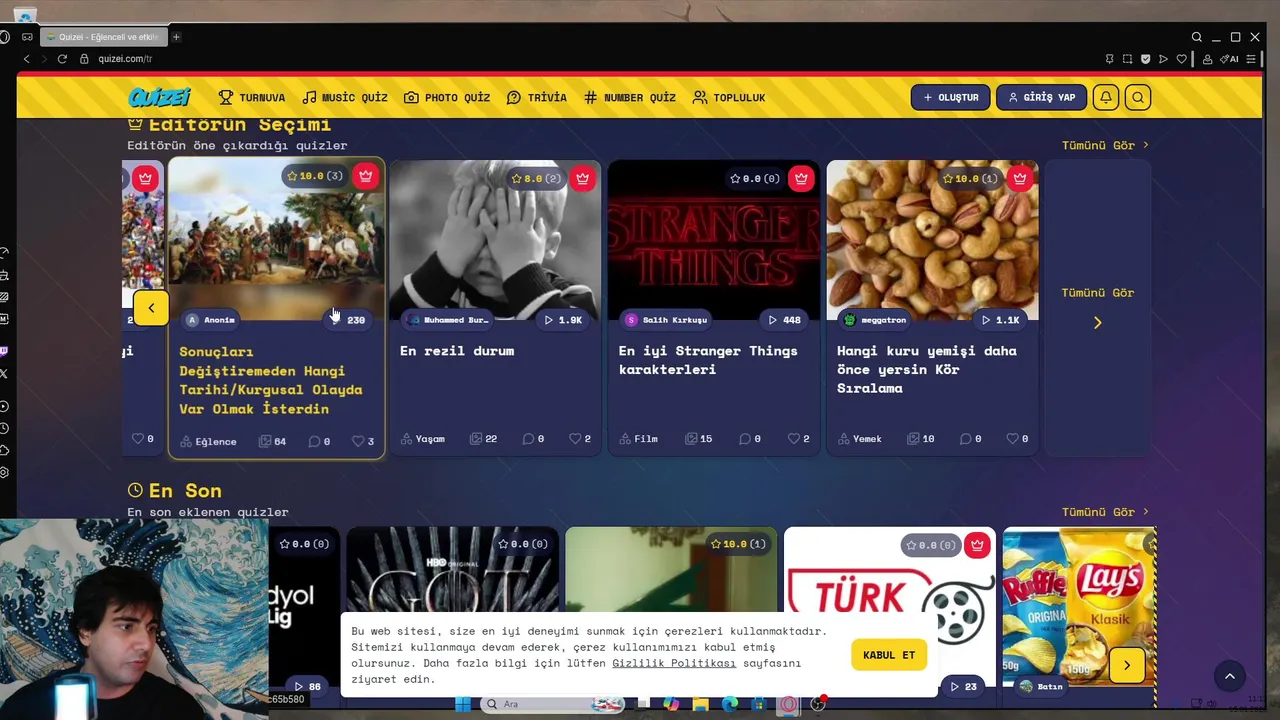Open author chip Anonim

click(x=211, y=320)
